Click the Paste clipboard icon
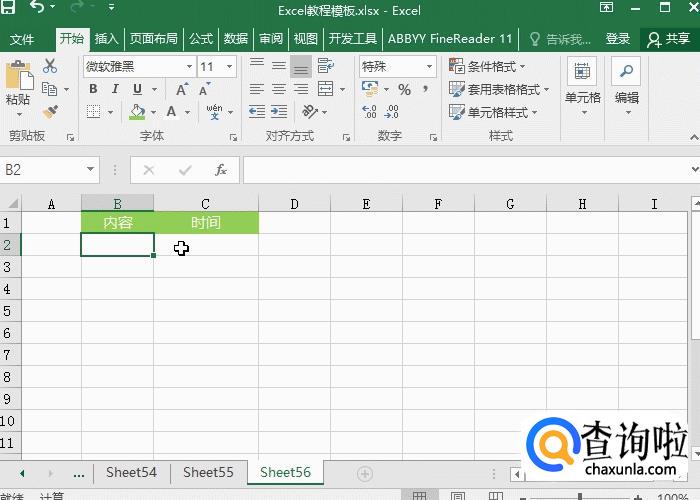The image size is (700, 500). [x=19, y=75]
